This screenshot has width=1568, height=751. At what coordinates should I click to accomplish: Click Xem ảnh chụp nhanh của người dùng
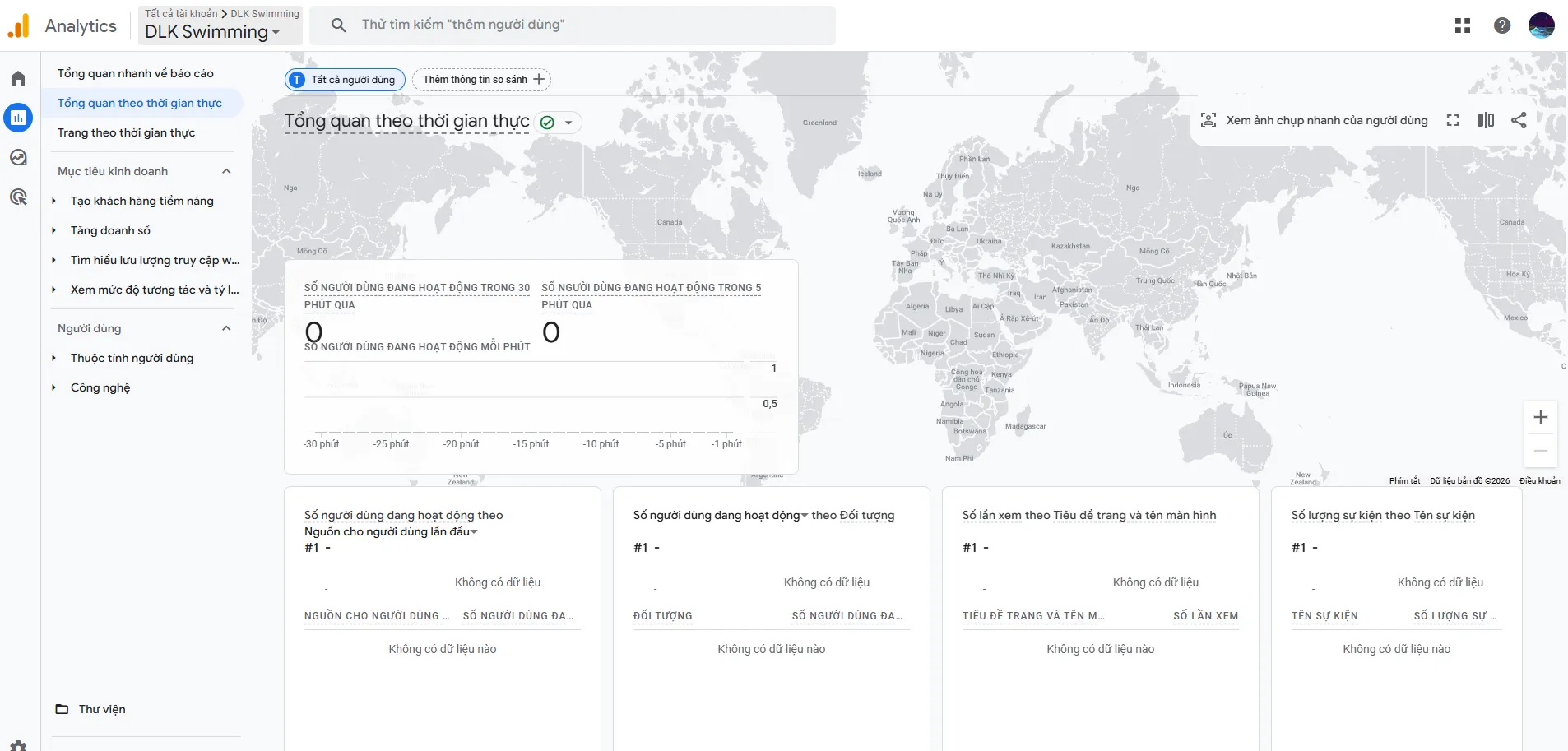click(1315, 120)
